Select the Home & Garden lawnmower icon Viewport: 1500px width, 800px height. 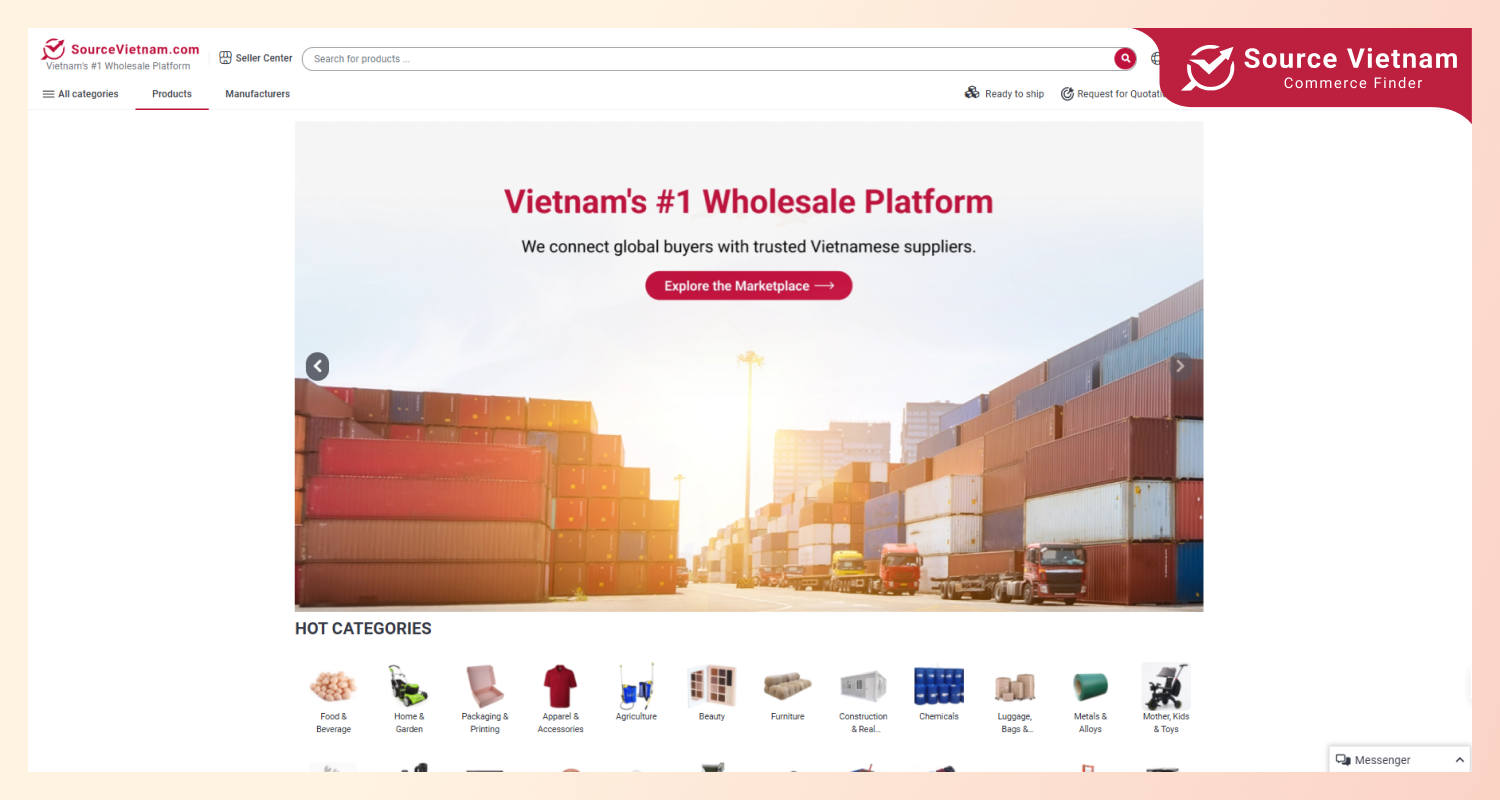409,686
